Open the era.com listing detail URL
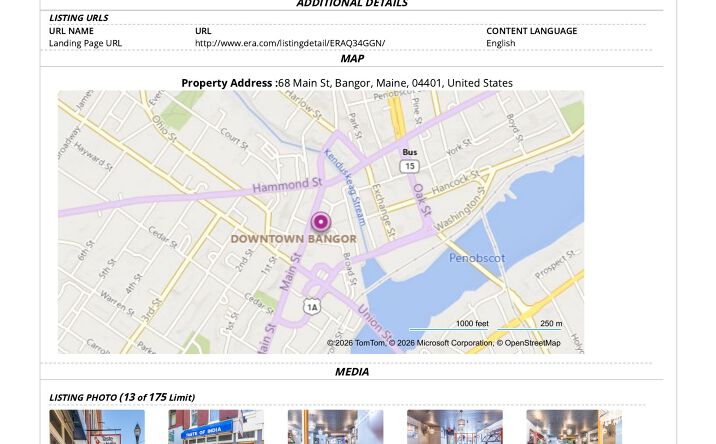This screenshot has width=716, height=444. 290,43
